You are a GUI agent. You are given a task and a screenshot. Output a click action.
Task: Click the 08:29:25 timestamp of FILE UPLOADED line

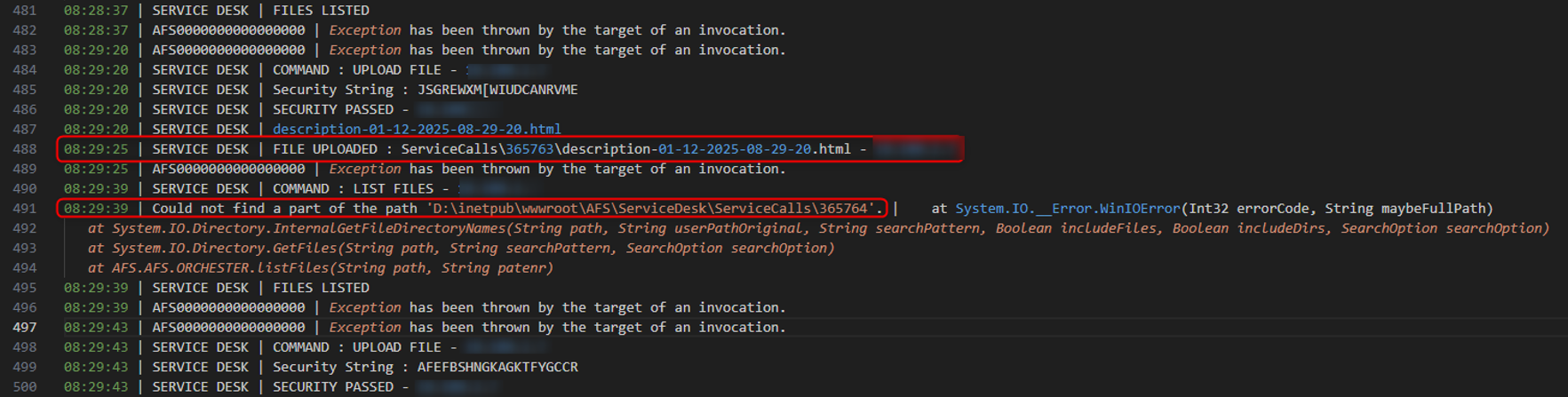(96, 149)
